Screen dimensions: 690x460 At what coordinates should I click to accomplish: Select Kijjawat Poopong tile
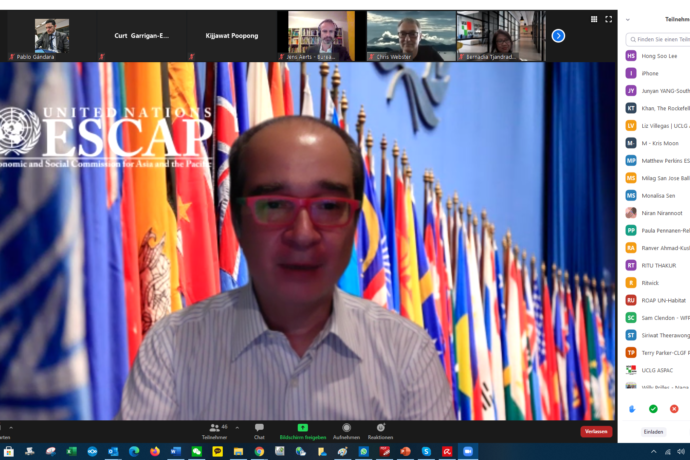(231, 36)
